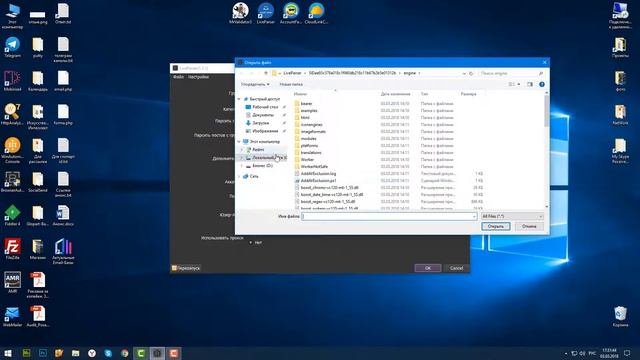Open the AMR desktop icon
The height and width of the screenshot is (360, 640).
point(12,282)
